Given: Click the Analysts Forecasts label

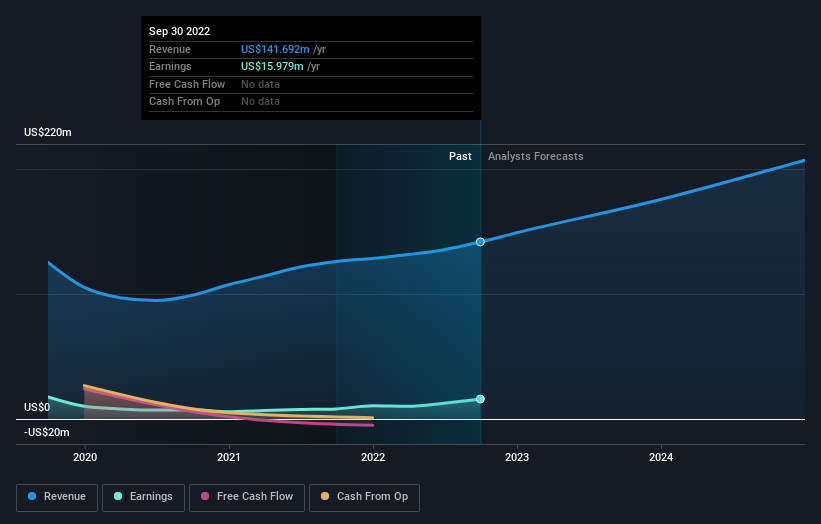Looking at the screenshot, I should click(x=536, y=156).
